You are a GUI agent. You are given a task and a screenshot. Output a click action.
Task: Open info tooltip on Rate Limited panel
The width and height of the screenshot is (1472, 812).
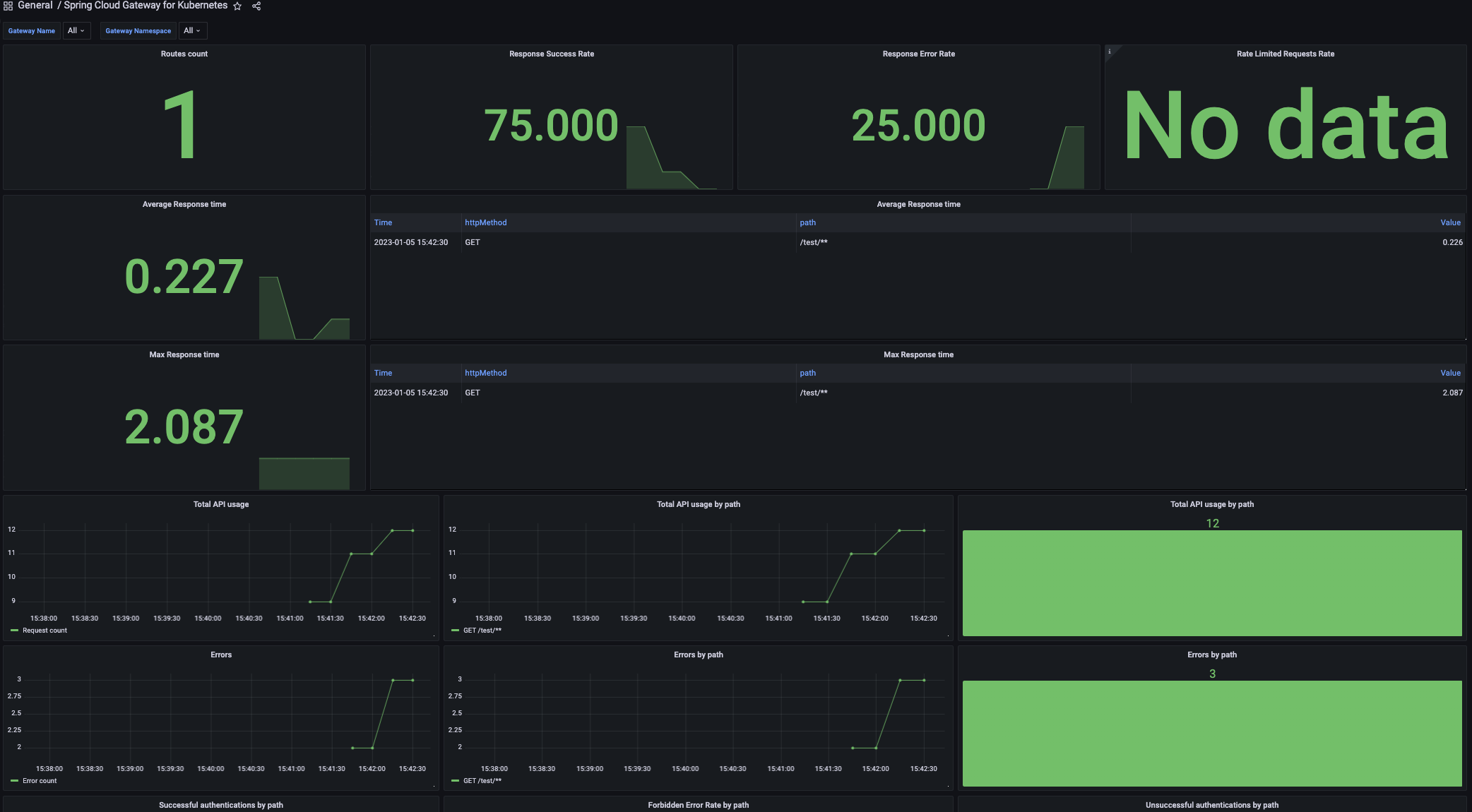pyautogui.click(x=1110, y=52)
